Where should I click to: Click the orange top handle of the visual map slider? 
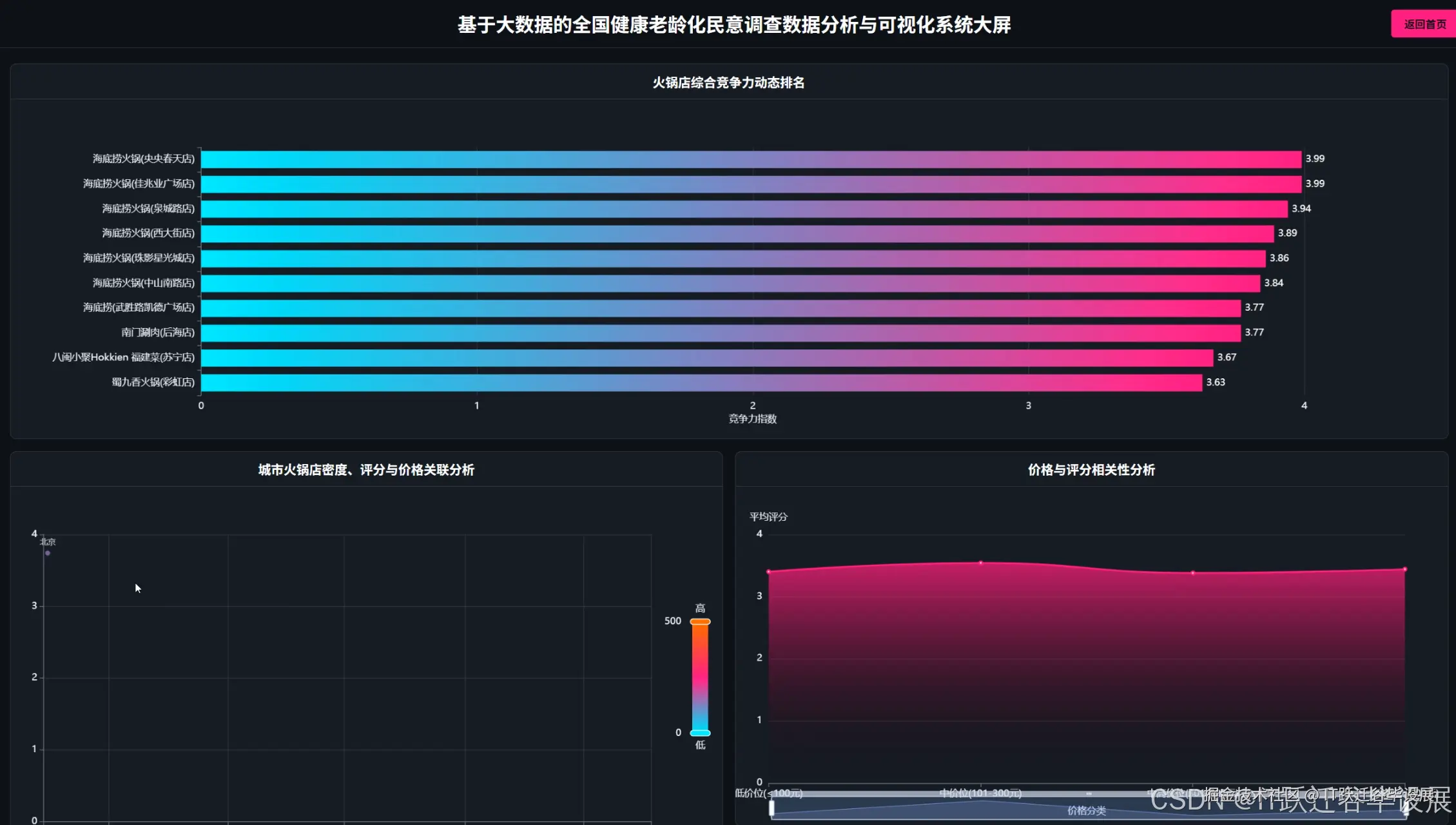pos(700,621)
